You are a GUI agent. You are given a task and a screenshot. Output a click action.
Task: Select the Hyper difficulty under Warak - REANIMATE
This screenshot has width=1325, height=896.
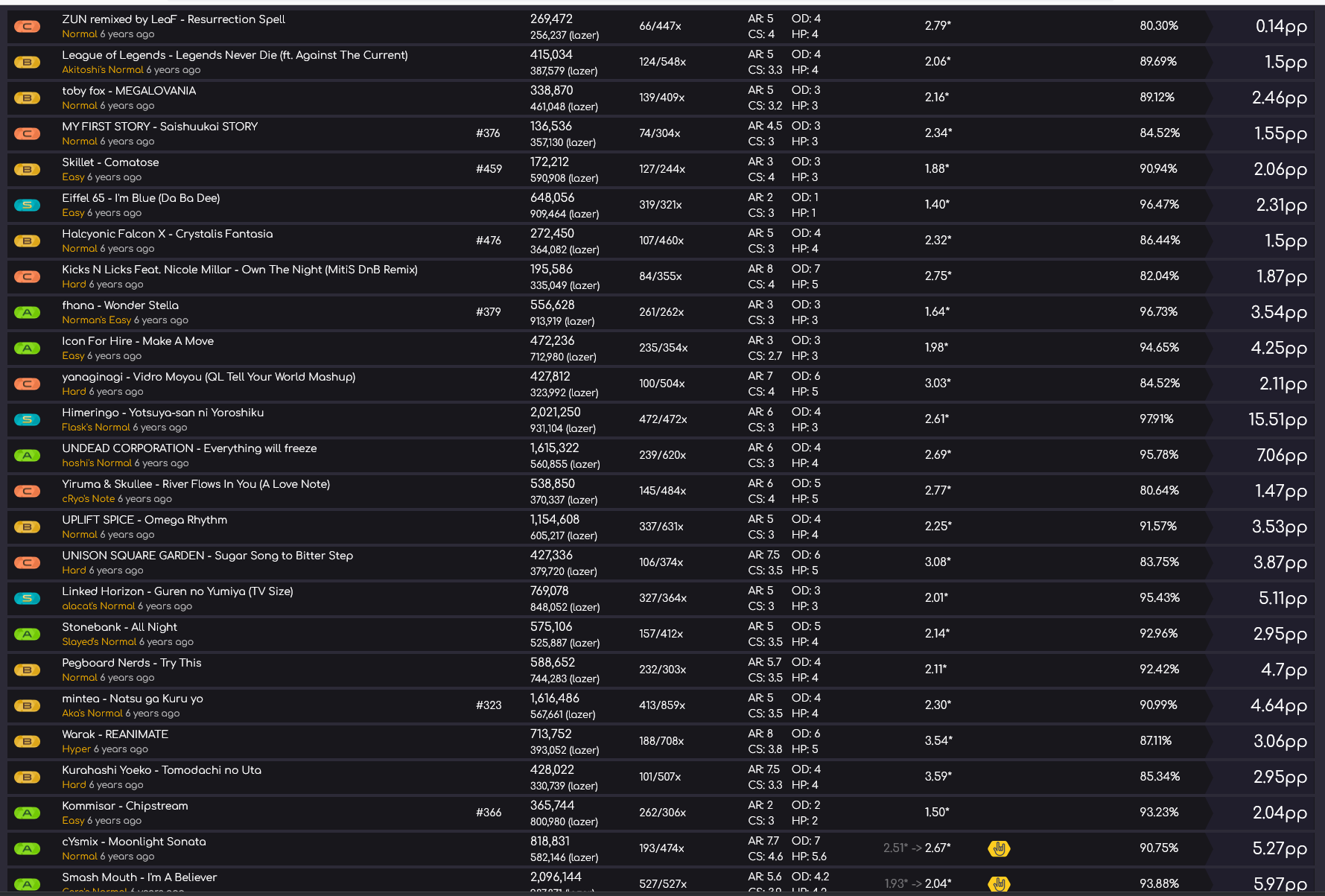pyautogui.click(x=76, y=749)
